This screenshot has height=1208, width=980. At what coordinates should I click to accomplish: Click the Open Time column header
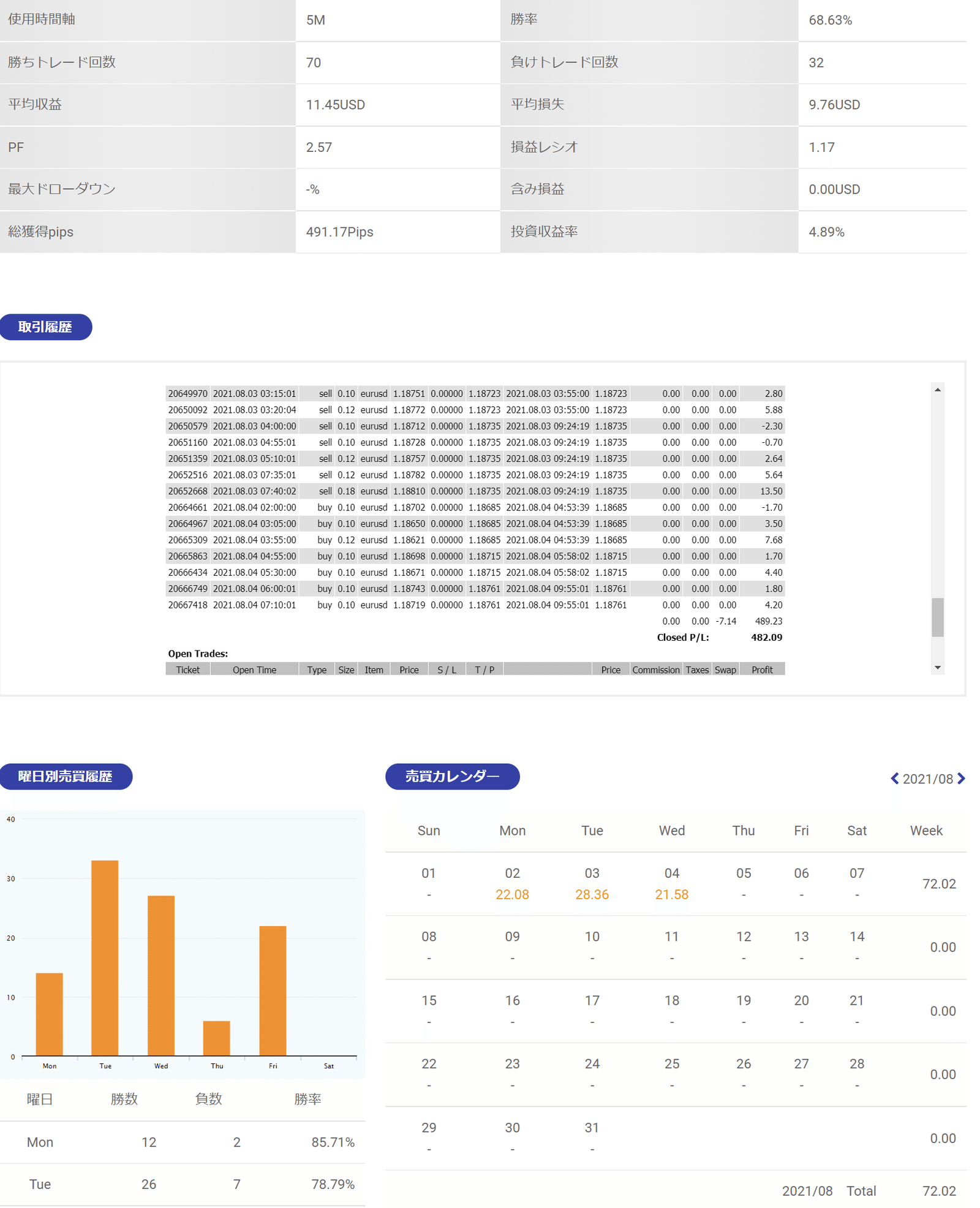pos(255,670)
